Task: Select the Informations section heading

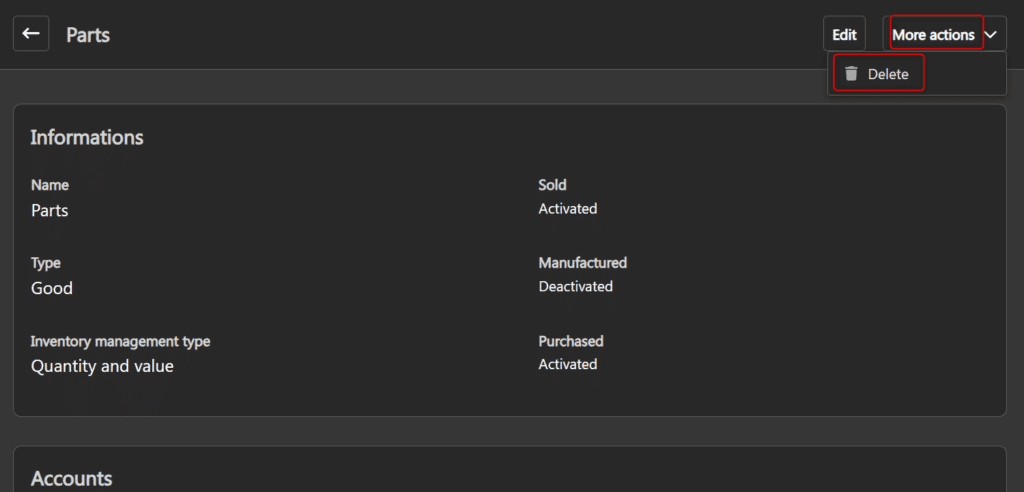Action: click(87, 137)
